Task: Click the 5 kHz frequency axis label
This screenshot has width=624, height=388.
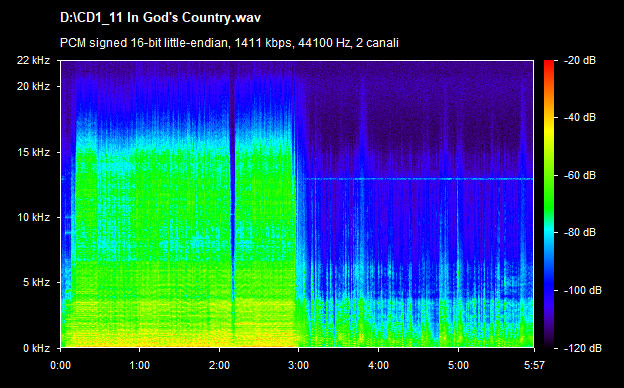Action: 36,283
